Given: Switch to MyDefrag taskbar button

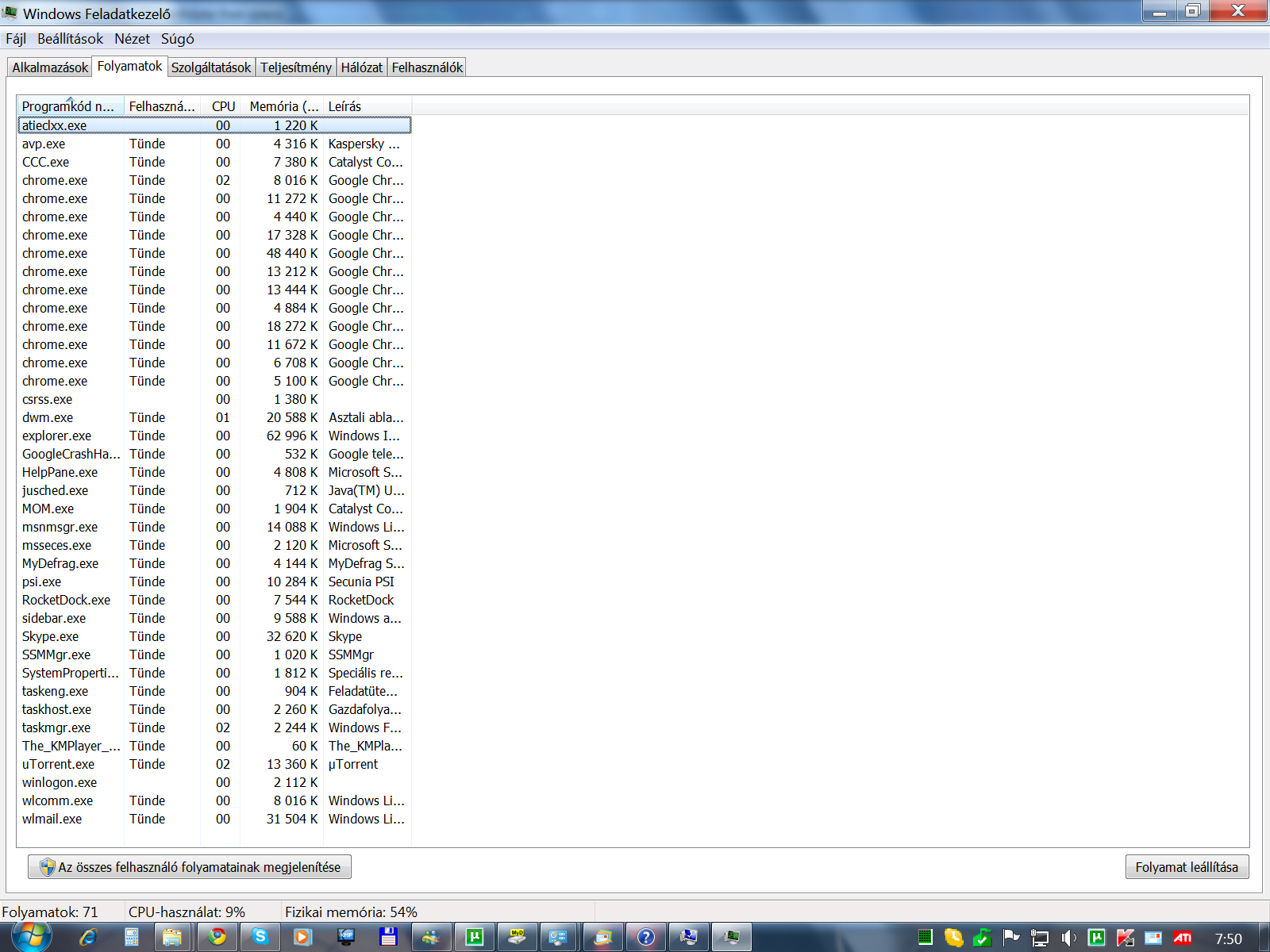Looking at the screenshot, I should (517, 937).
